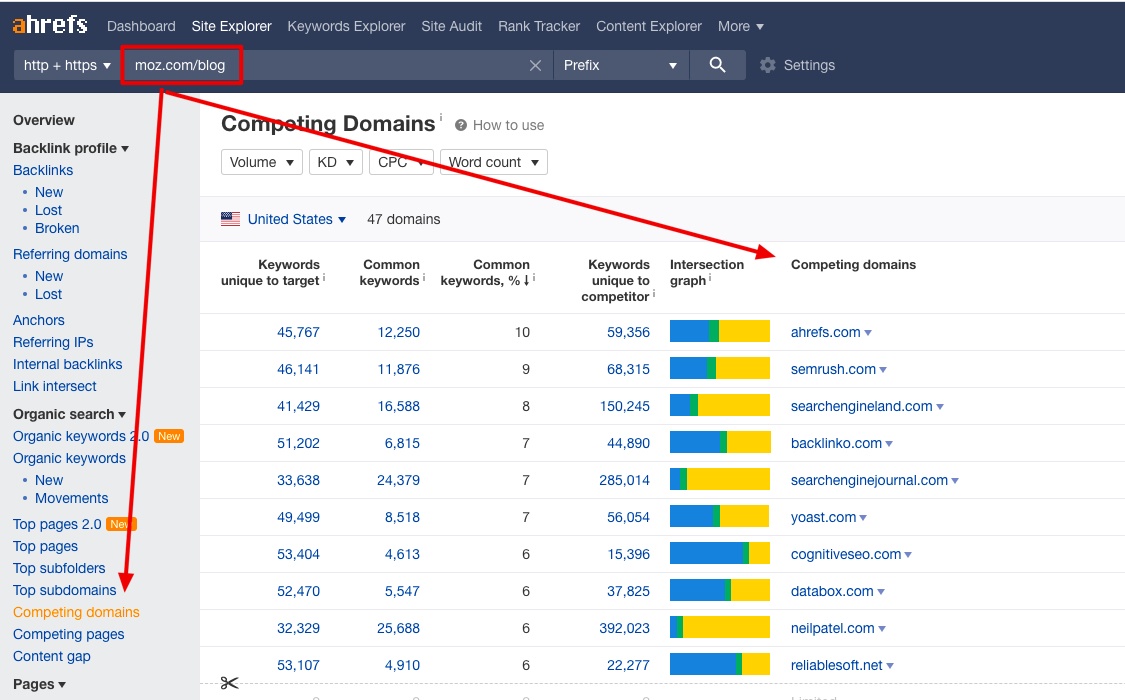Viewport: 1125px width, 700px height.
Task: Open the yoast.com domain dropdown
Action: (863, 518)
